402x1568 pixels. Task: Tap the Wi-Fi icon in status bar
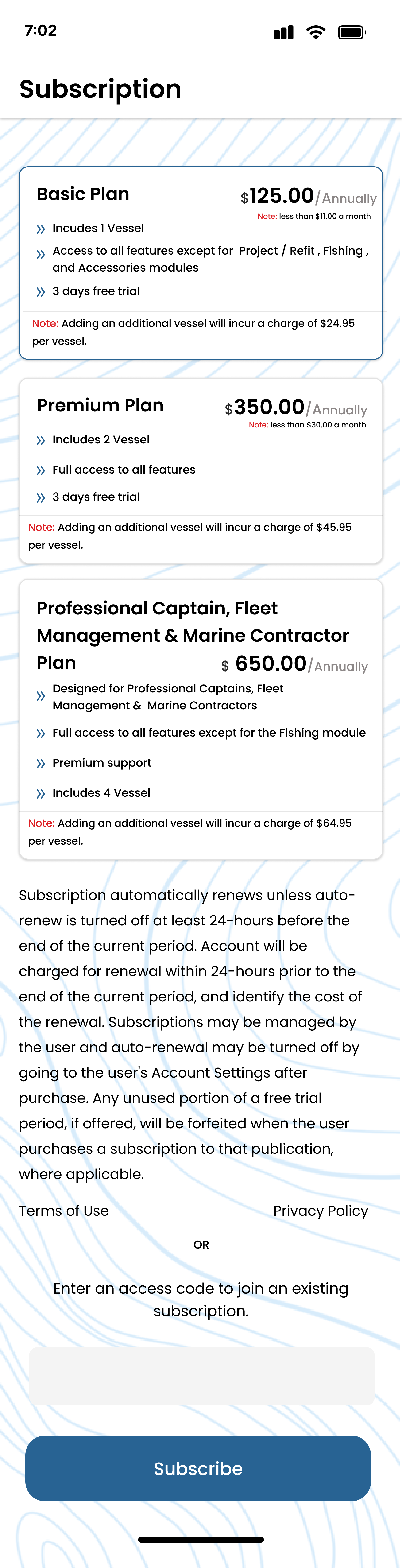click(316, 32)
